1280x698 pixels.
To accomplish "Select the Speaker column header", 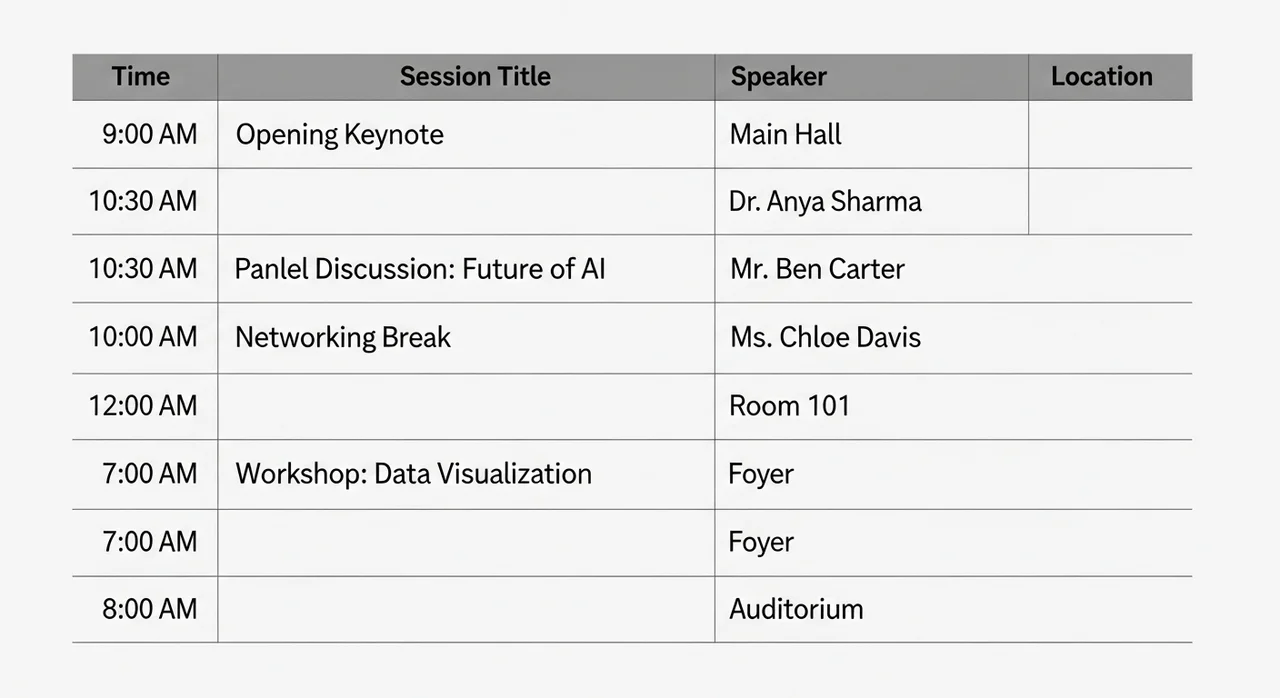I will (x=871, y=77).
